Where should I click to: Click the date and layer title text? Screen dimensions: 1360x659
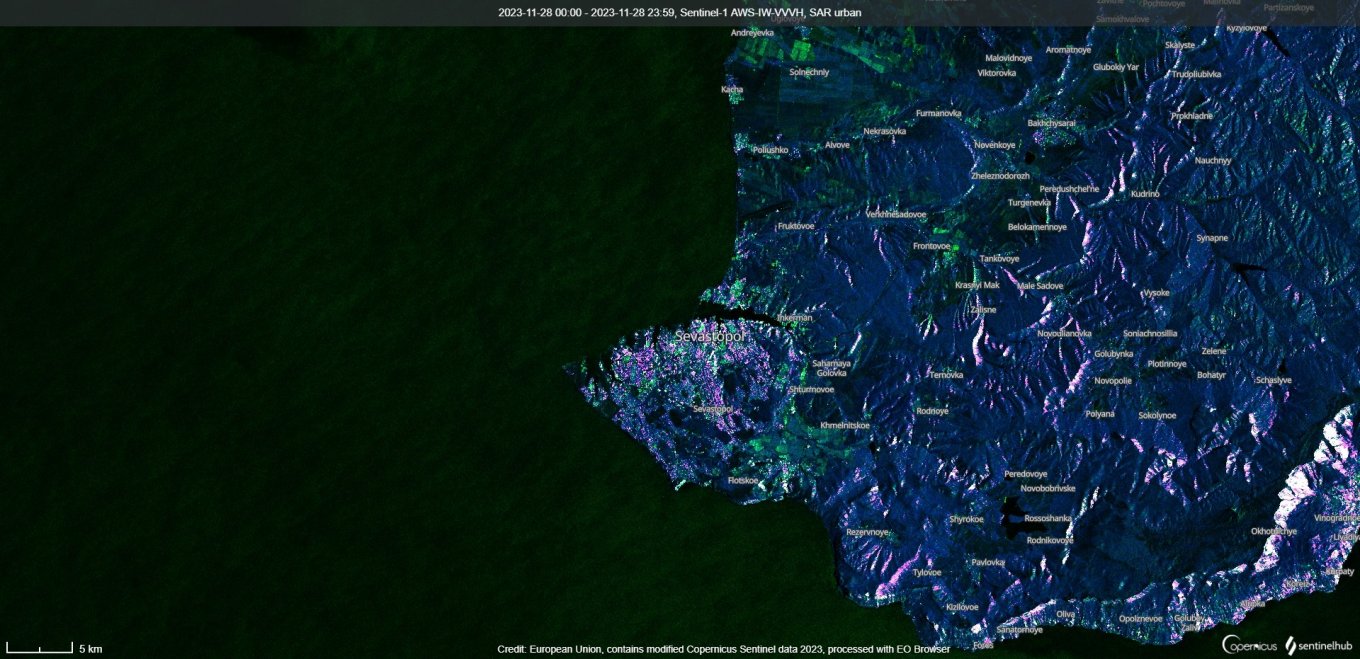(680, 12)
